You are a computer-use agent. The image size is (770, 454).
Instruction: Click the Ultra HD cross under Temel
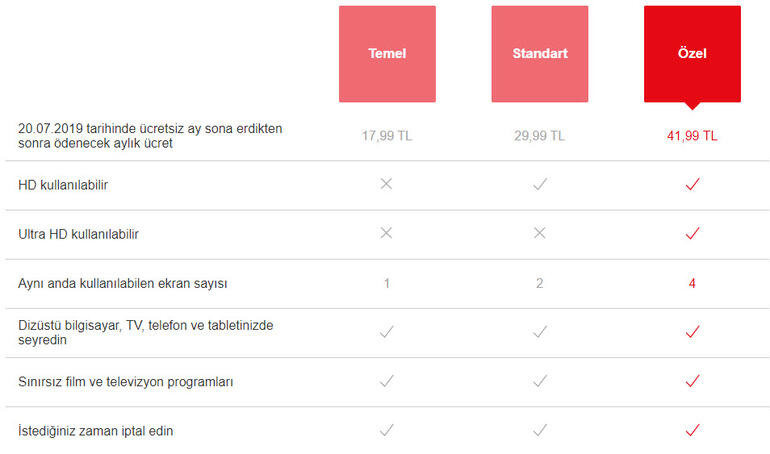click(x=387, y=234)
